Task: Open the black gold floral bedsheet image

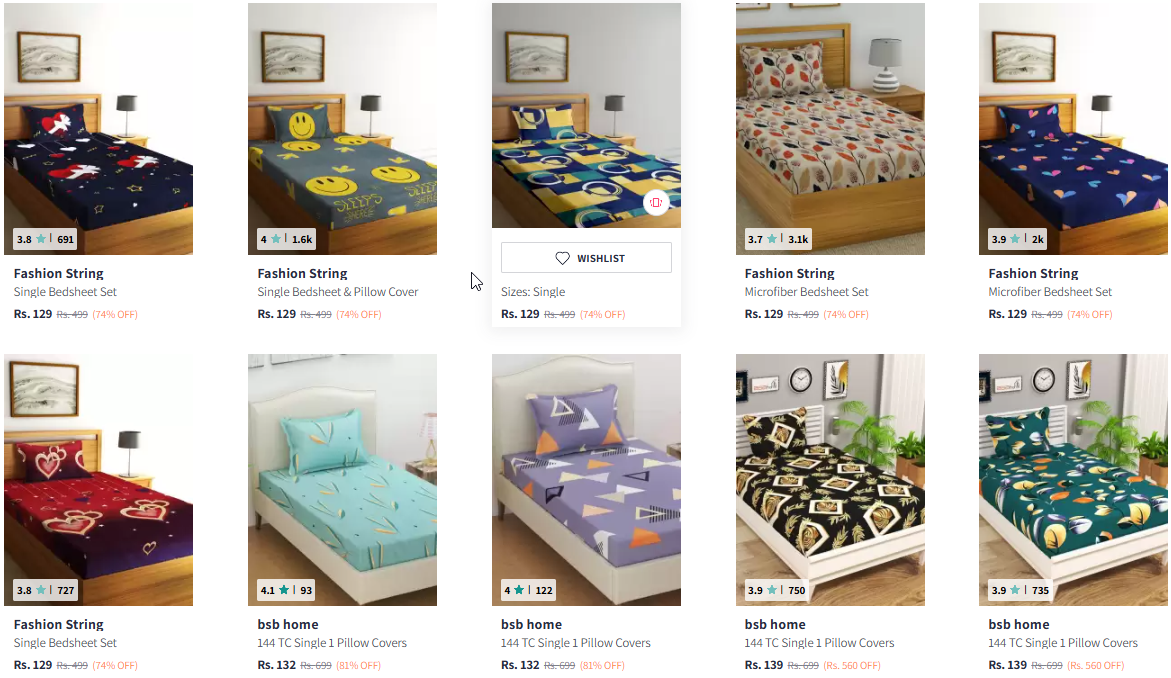Action: [830, 479]
